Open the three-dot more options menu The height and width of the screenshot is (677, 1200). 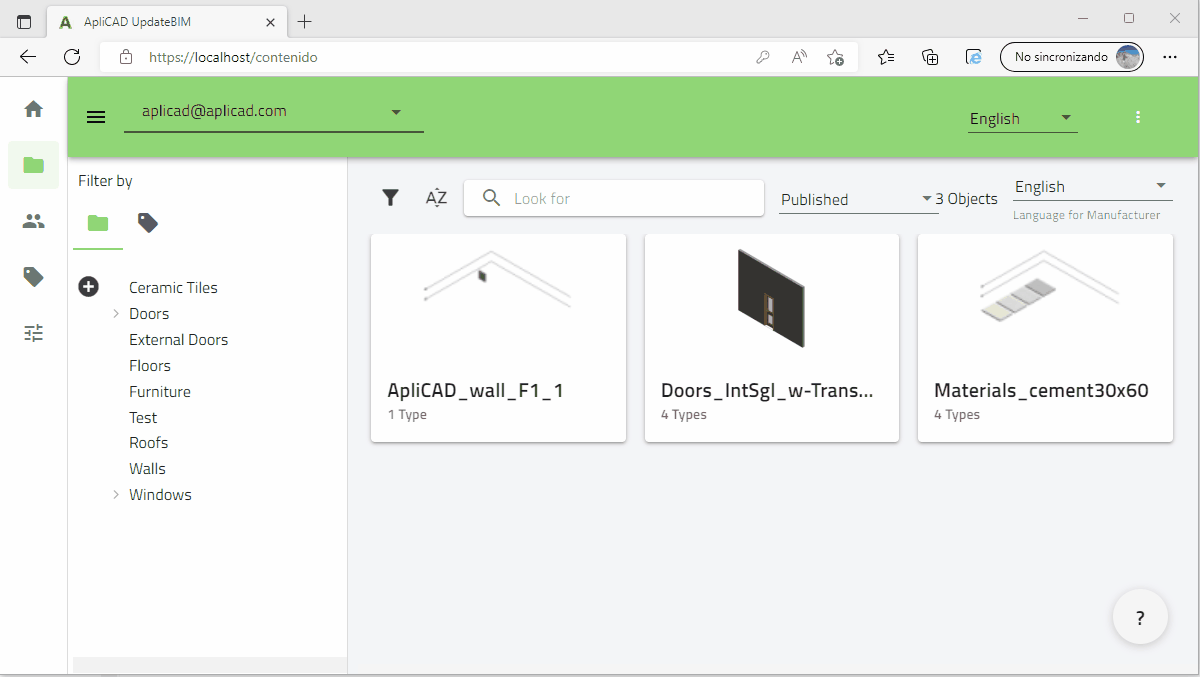click(x=1138, y=117)
